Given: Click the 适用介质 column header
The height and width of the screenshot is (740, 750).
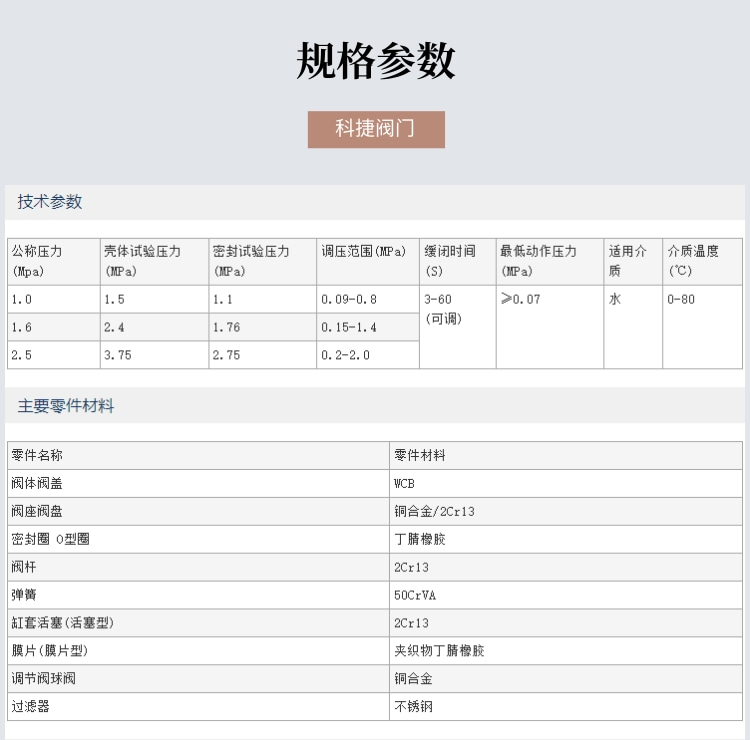Looking at the screenshot, I should 632,260.
